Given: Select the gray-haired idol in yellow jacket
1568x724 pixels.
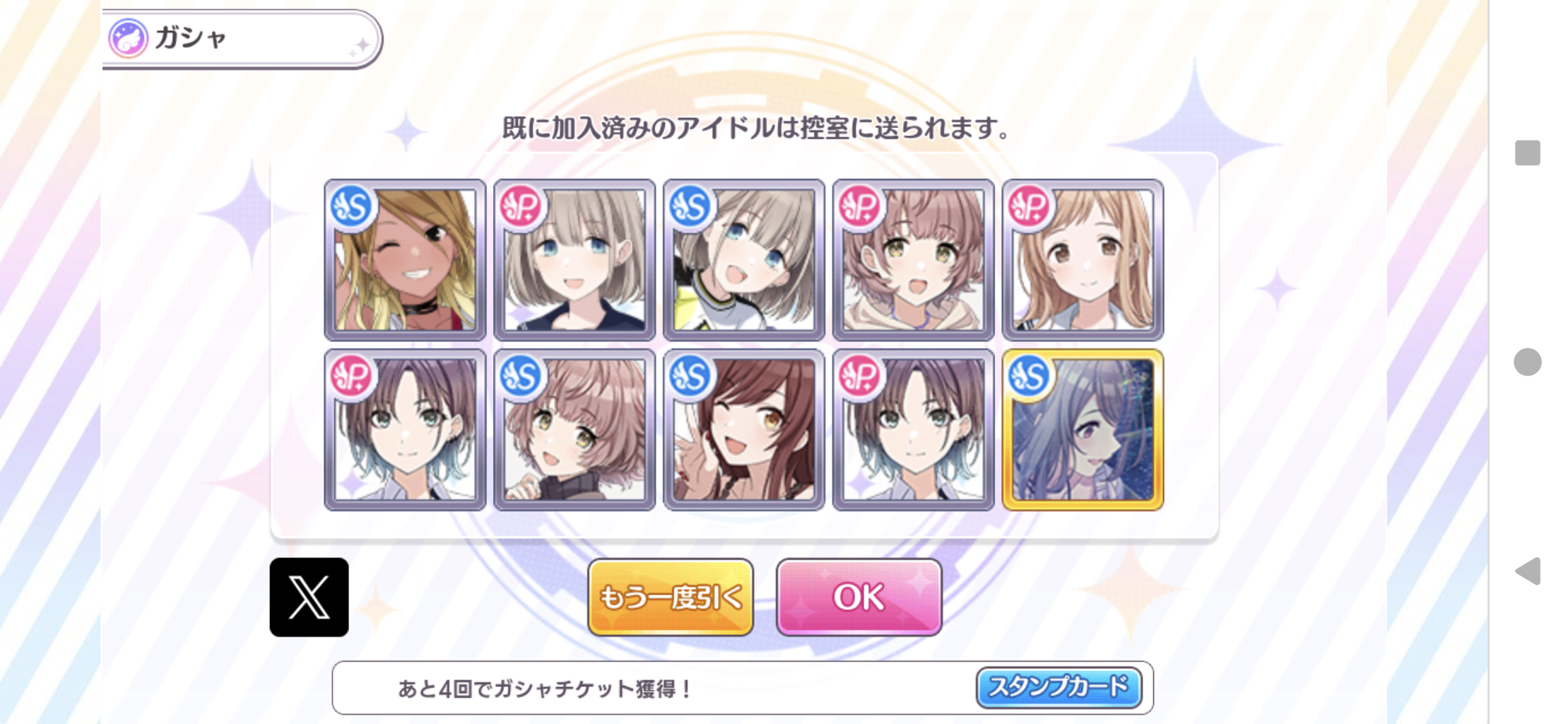Looking at the screenshot, I should click(x=744, y=260).
